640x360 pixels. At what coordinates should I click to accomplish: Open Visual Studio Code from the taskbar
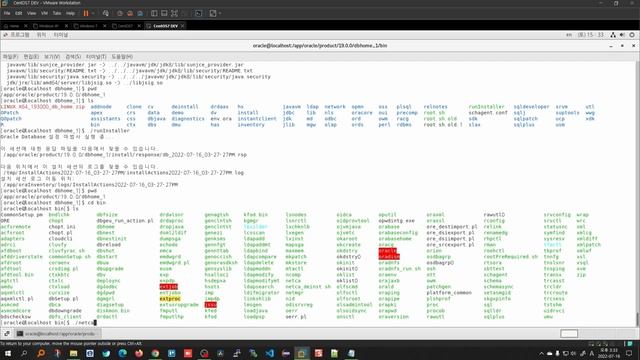[269, 353]
